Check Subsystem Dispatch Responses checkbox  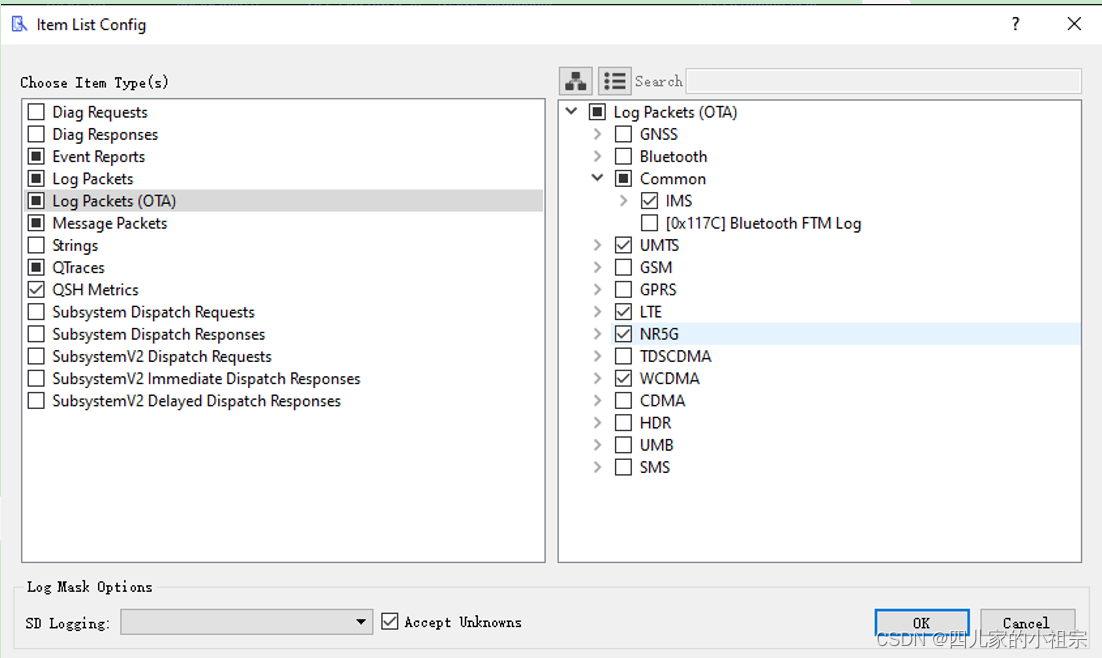[x=37, y=334]
